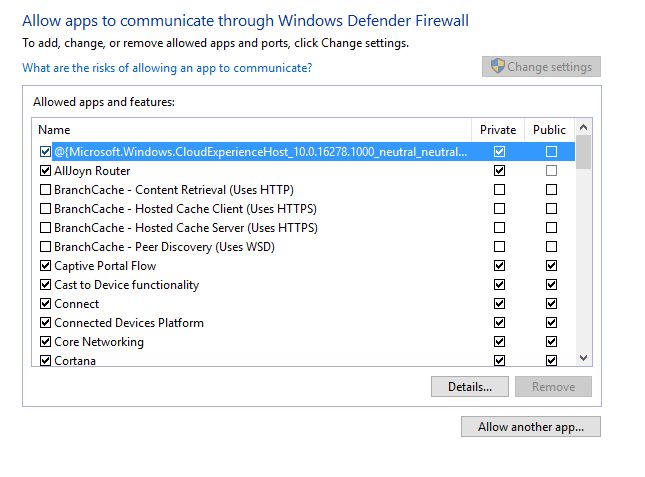Select the Core Networking row
This screenshot has width=645, height=477.
pos(99,341)
